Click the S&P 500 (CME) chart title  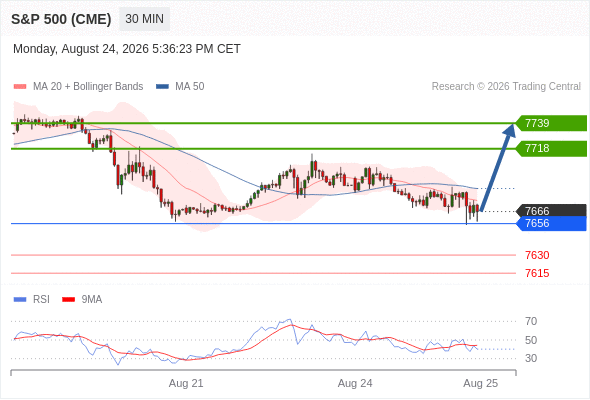61,19
